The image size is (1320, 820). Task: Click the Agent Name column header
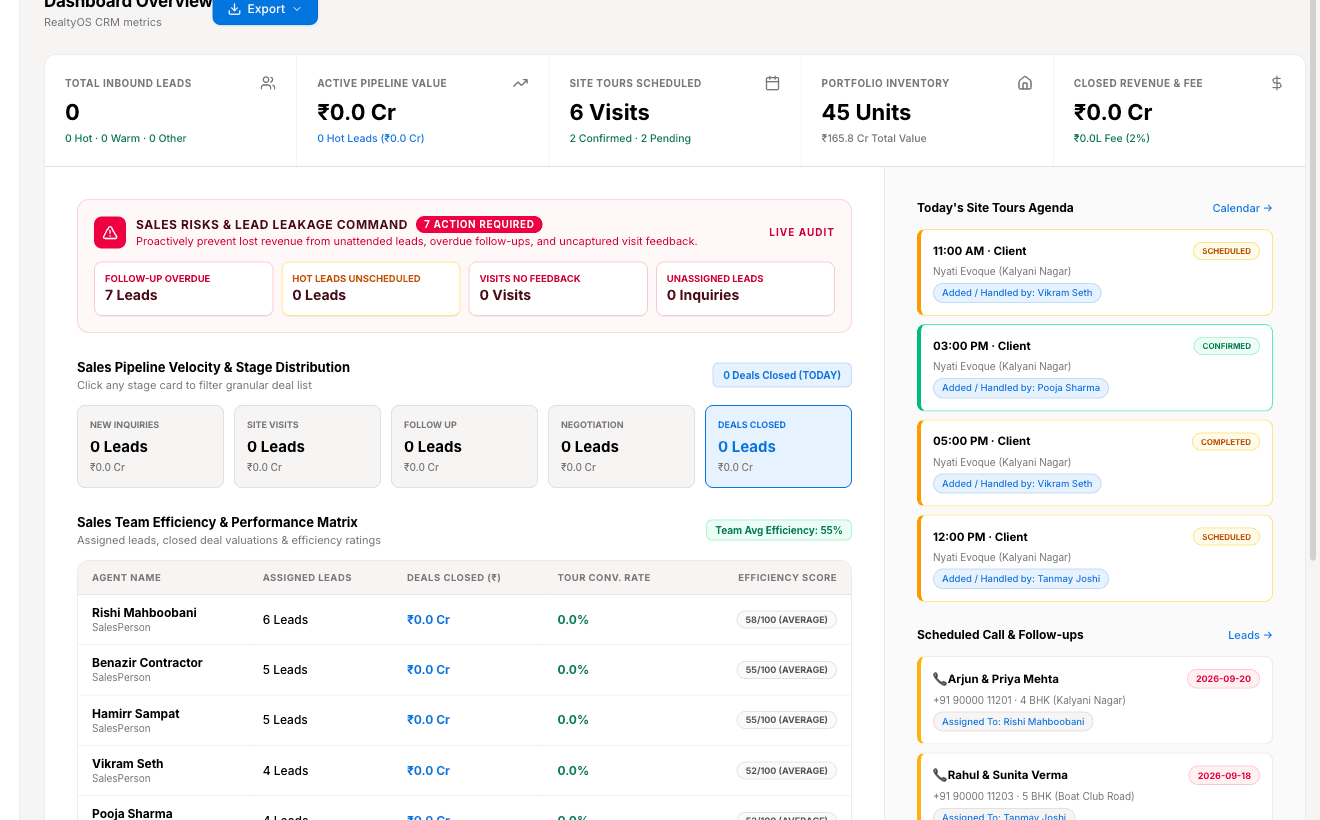click(x=126, y=578)
